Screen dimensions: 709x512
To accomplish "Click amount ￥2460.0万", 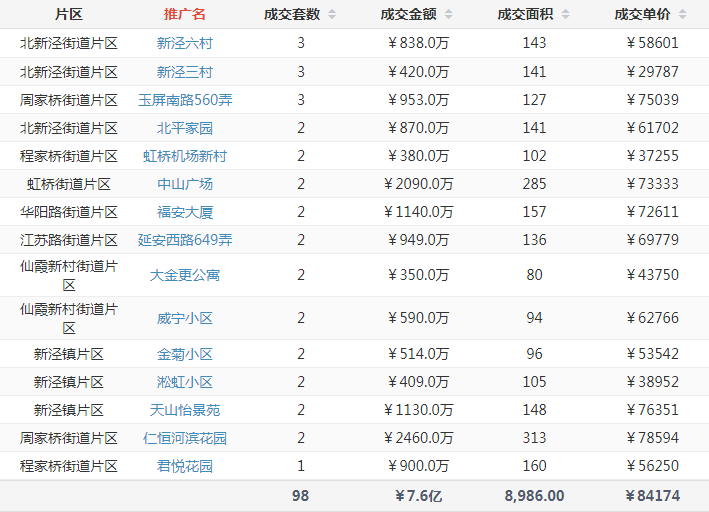I will (x=418, y=438).
